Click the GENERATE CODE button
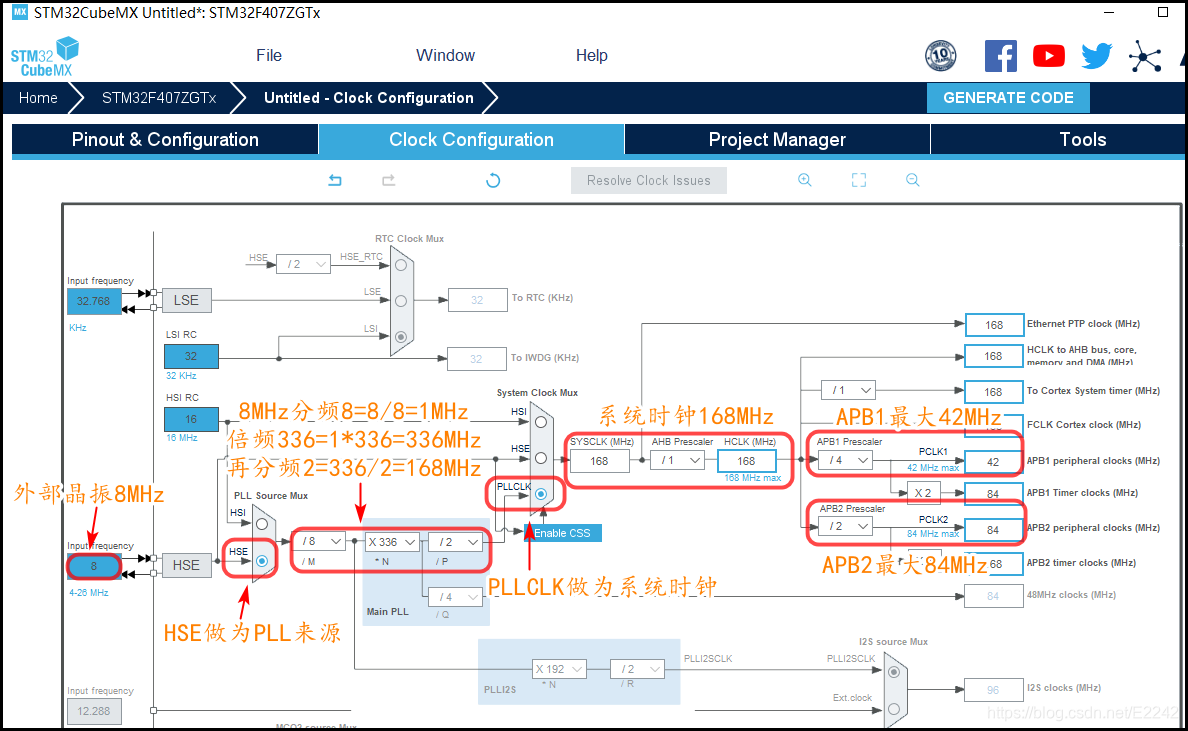 [1008, 98]
